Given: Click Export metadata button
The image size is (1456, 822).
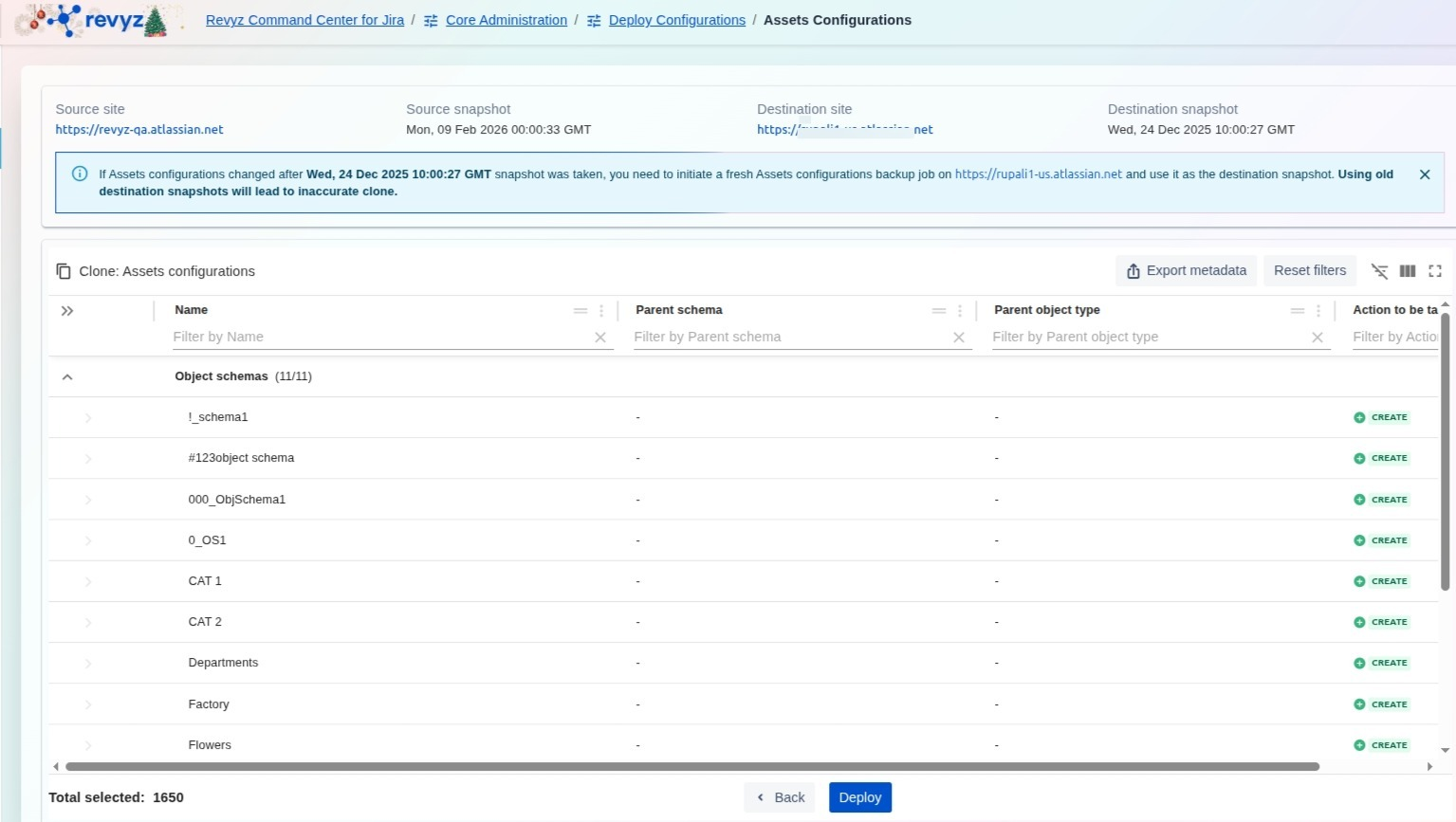Looking at the screenshot, I should pos(1186,271).
